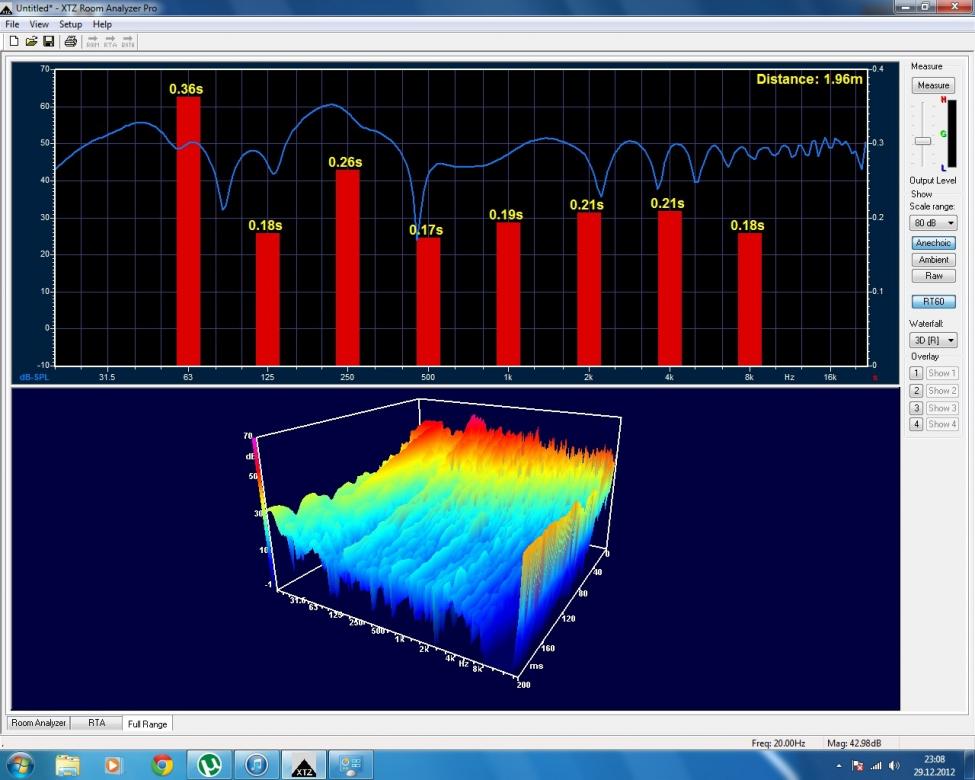Open a file with the folder icon
This screenshot has width=975, height=780.
pyautogui.click(x=31, y=41)
